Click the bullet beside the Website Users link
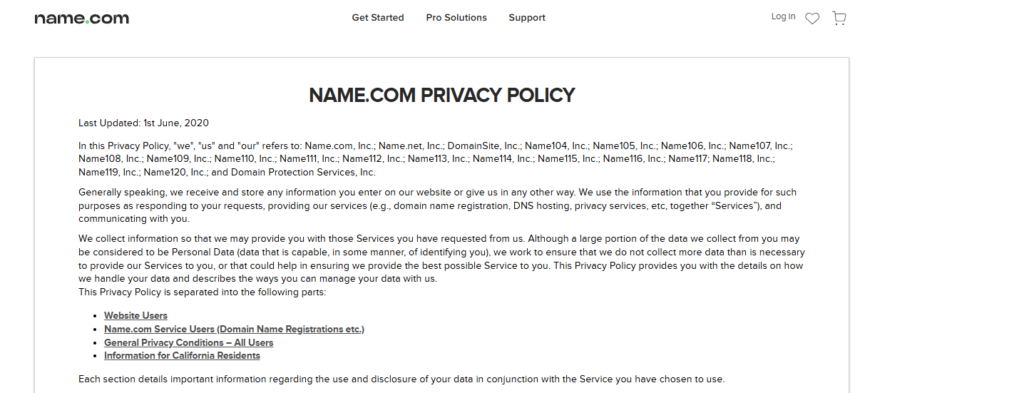Screen dimensions: 1024x393 click(97, 316)
